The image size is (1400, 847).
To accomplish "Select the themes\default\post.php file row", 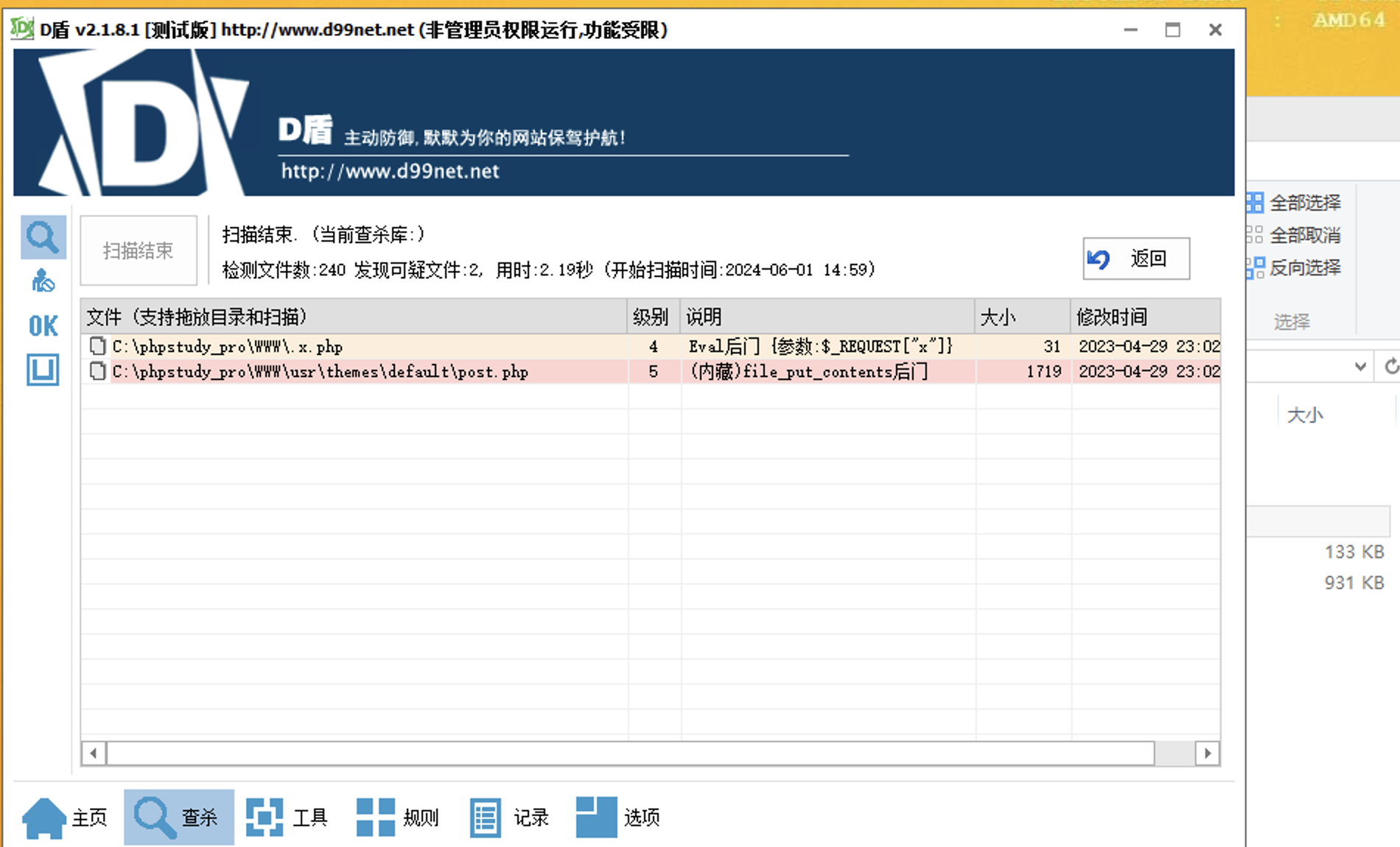I will [x=651, y=371].
